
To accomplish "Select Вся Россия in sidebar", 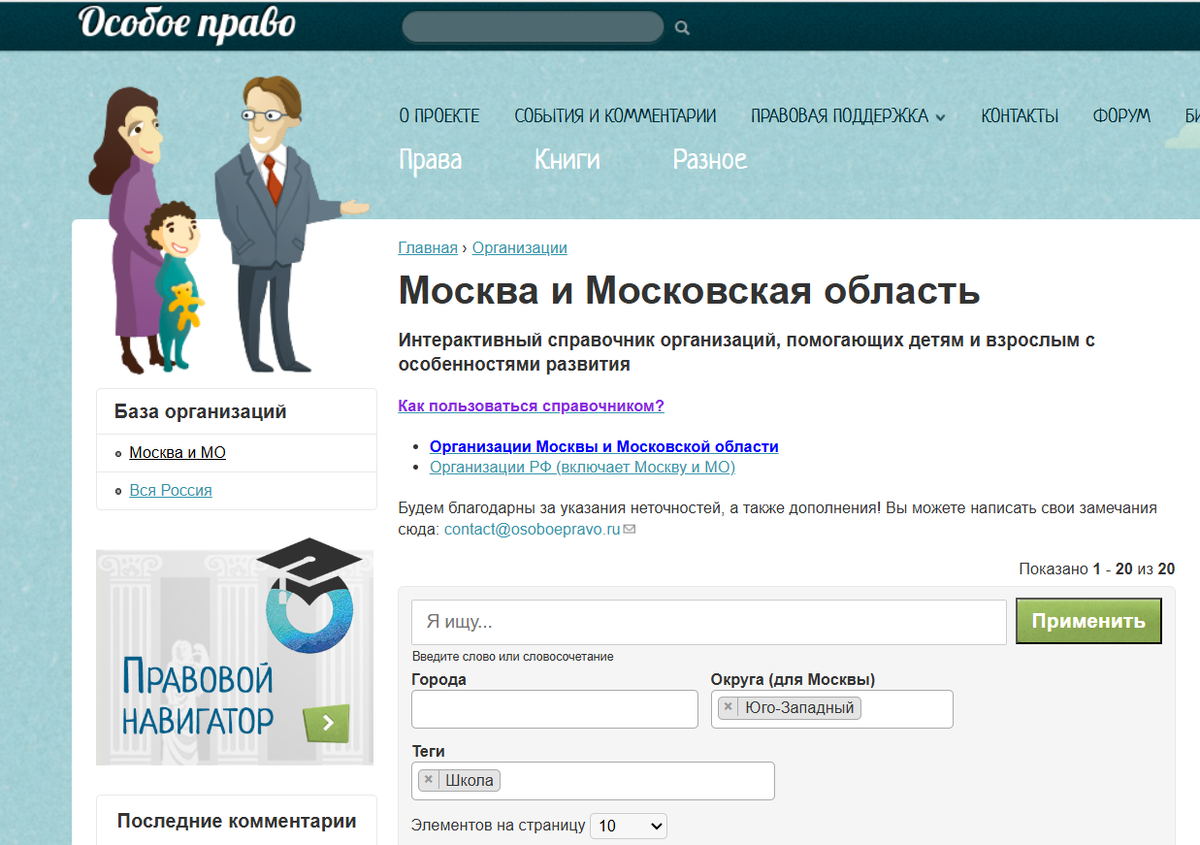I will tap(170, 491).
